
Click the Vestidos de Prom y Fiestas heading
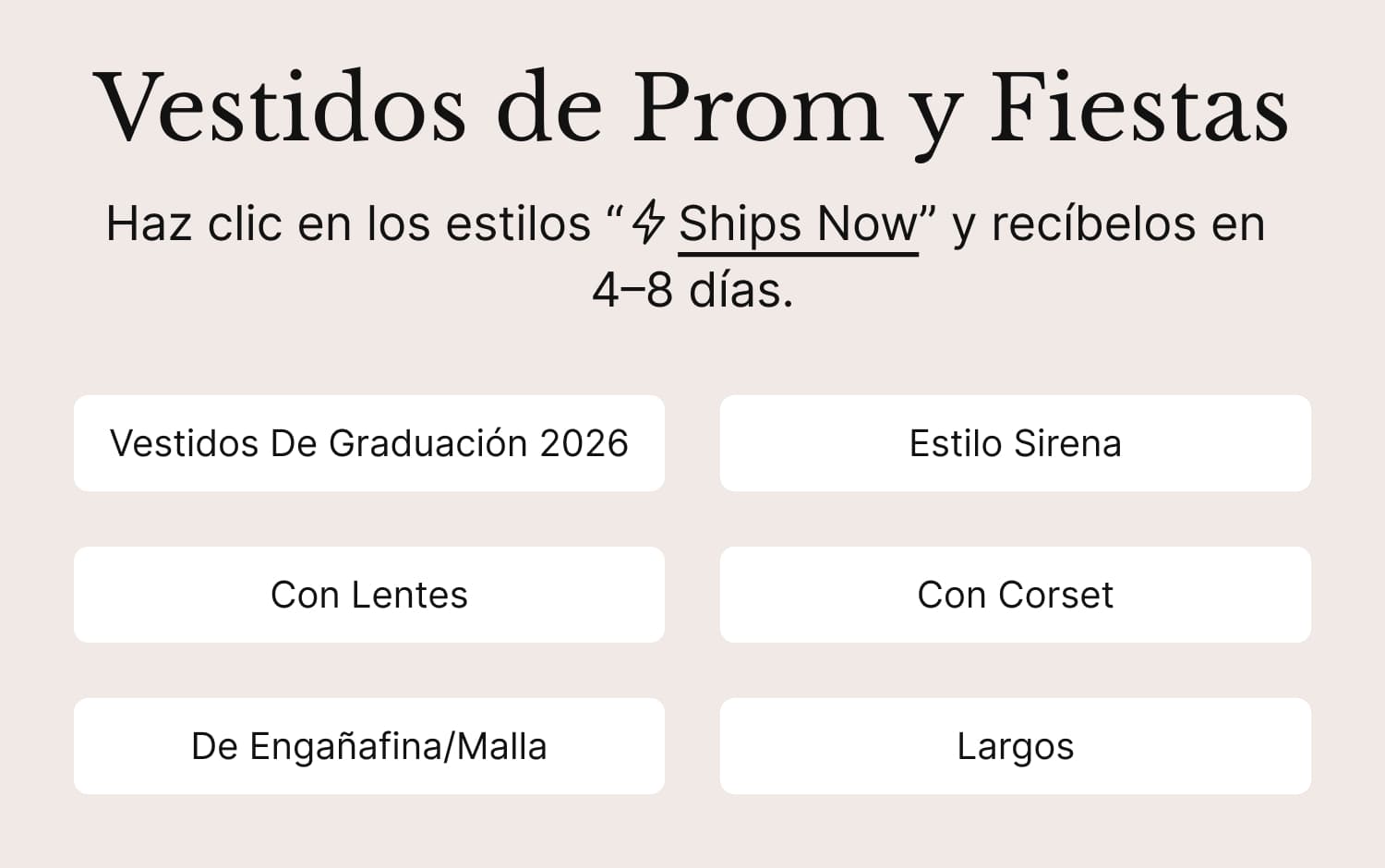click(x=691, y=109)
